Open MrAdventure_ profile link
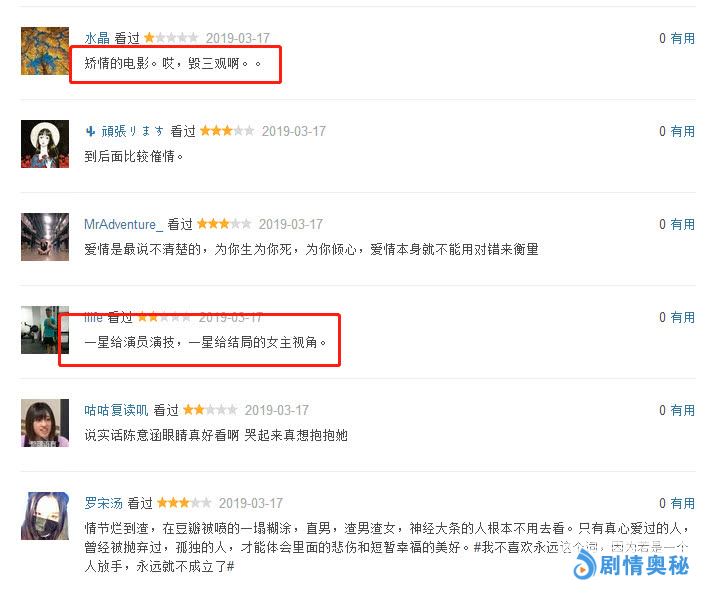 123,225
